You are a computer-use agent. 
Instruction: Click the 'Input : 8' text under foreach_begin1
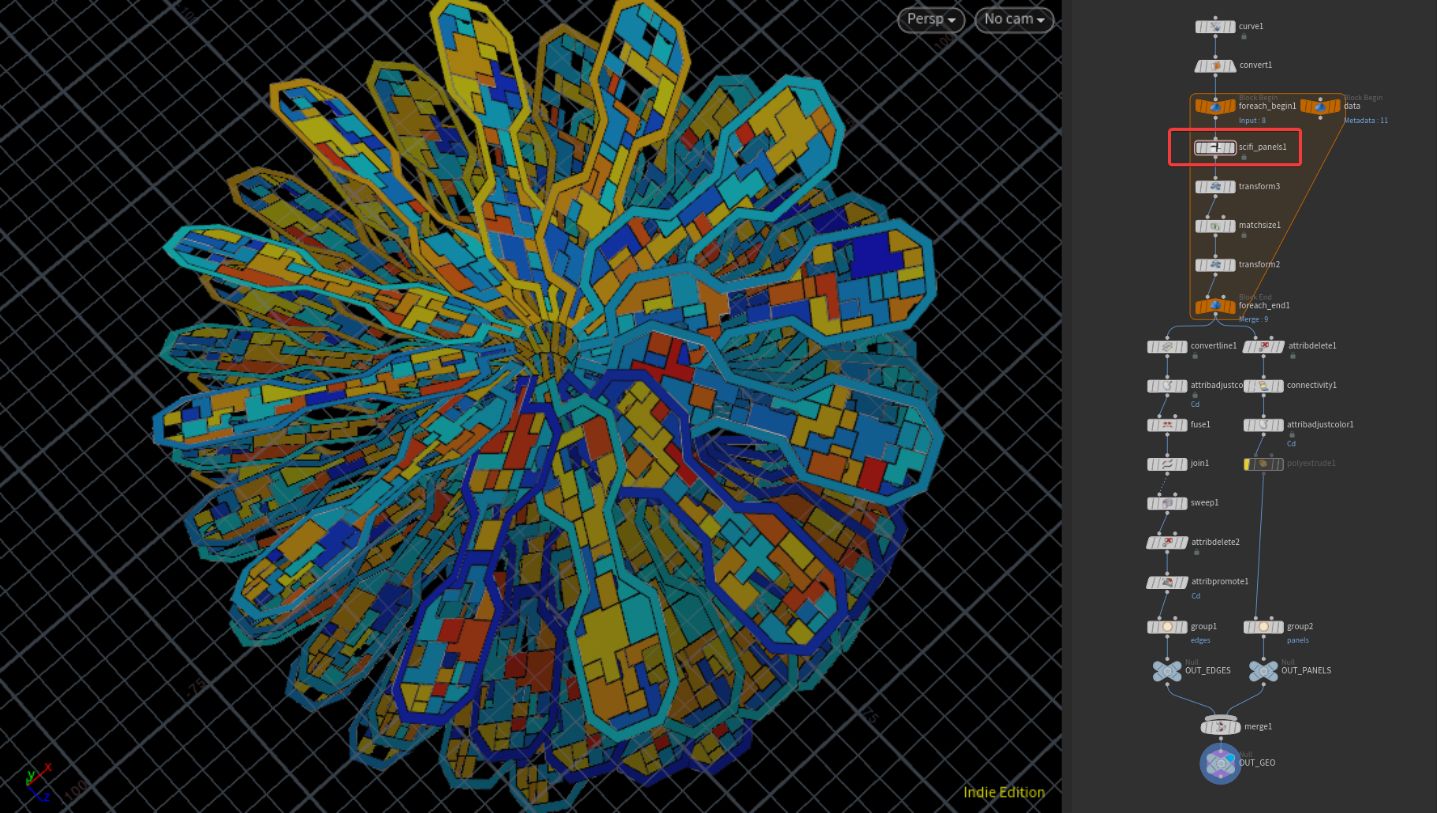(1253, 120)
